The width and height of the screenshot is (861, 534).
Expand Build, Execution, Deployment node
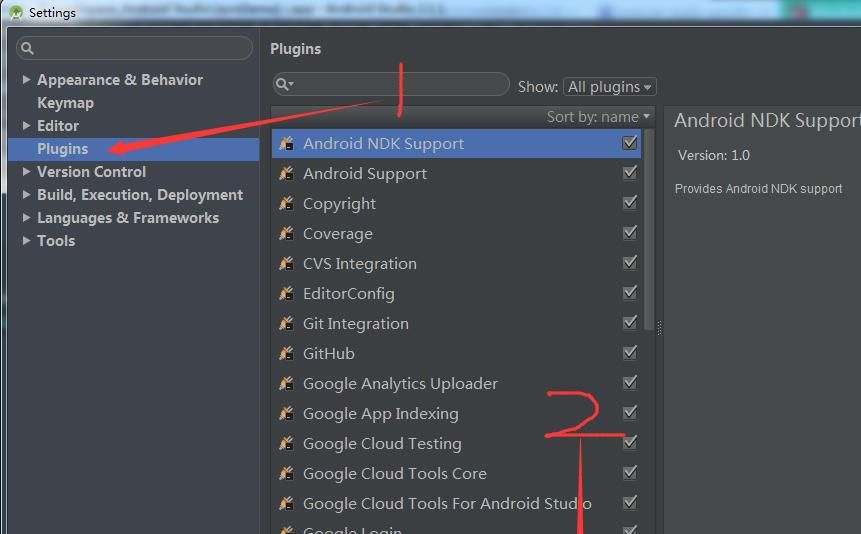pyautogui.click(x=26, y=194)
